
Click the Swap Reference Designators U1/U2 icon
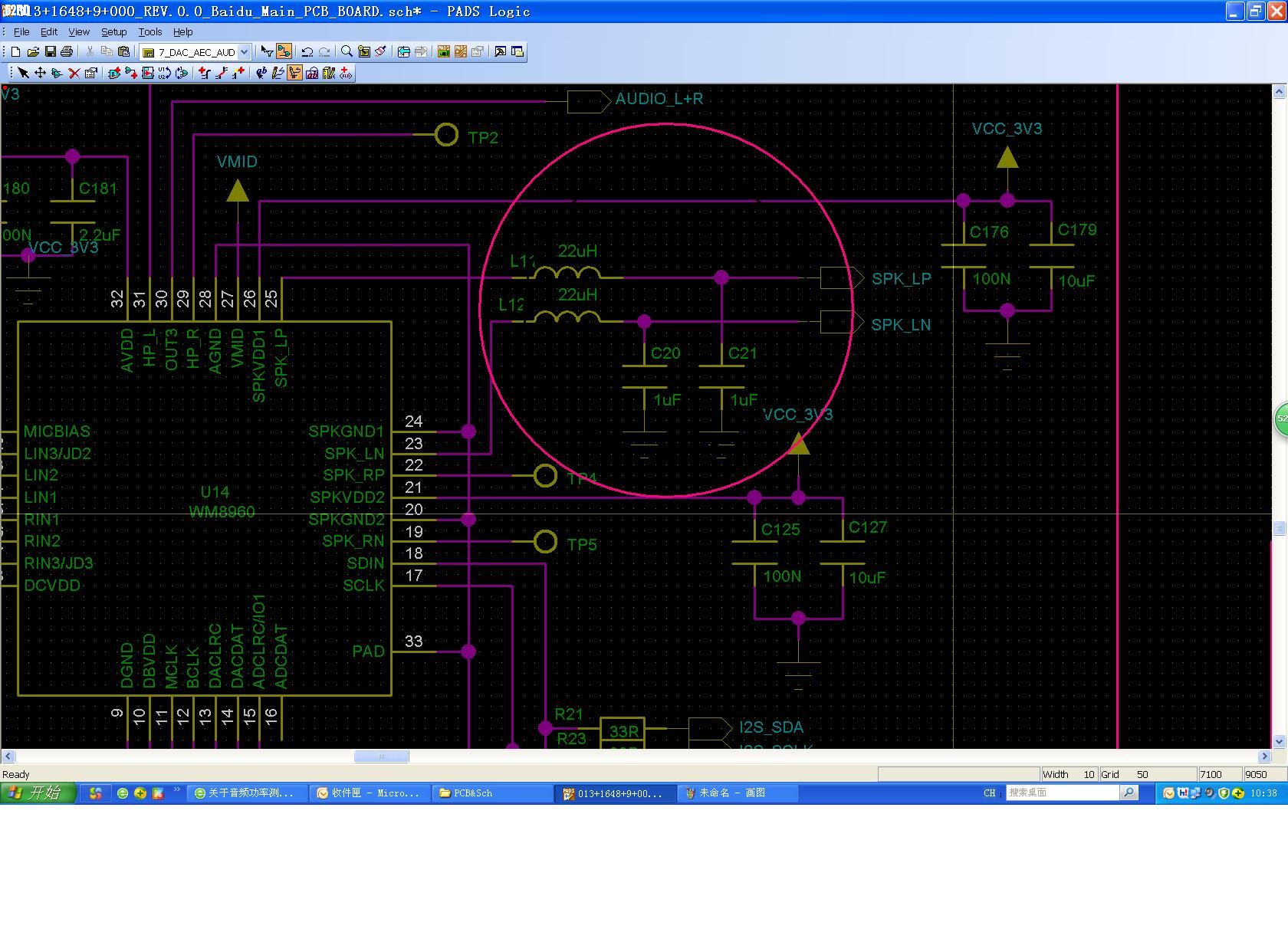click(164, 73)
